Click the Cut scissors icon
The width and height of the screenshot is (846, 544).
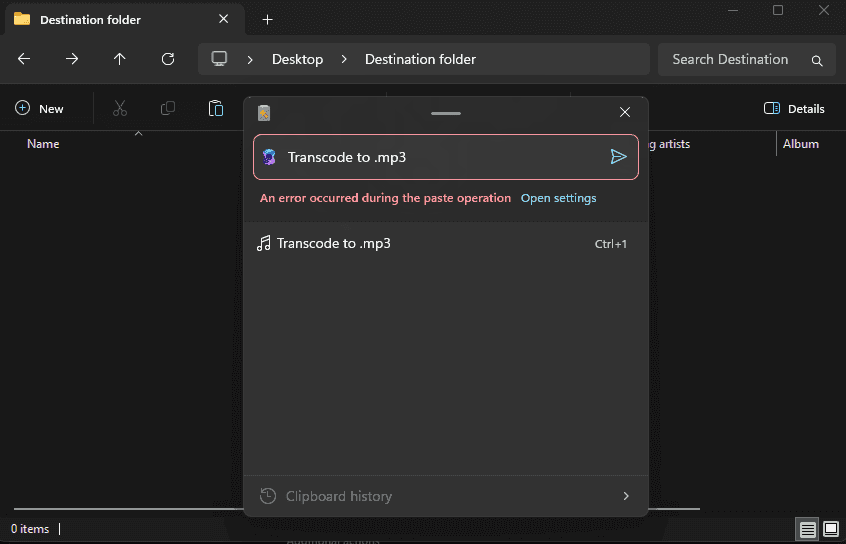120,108
